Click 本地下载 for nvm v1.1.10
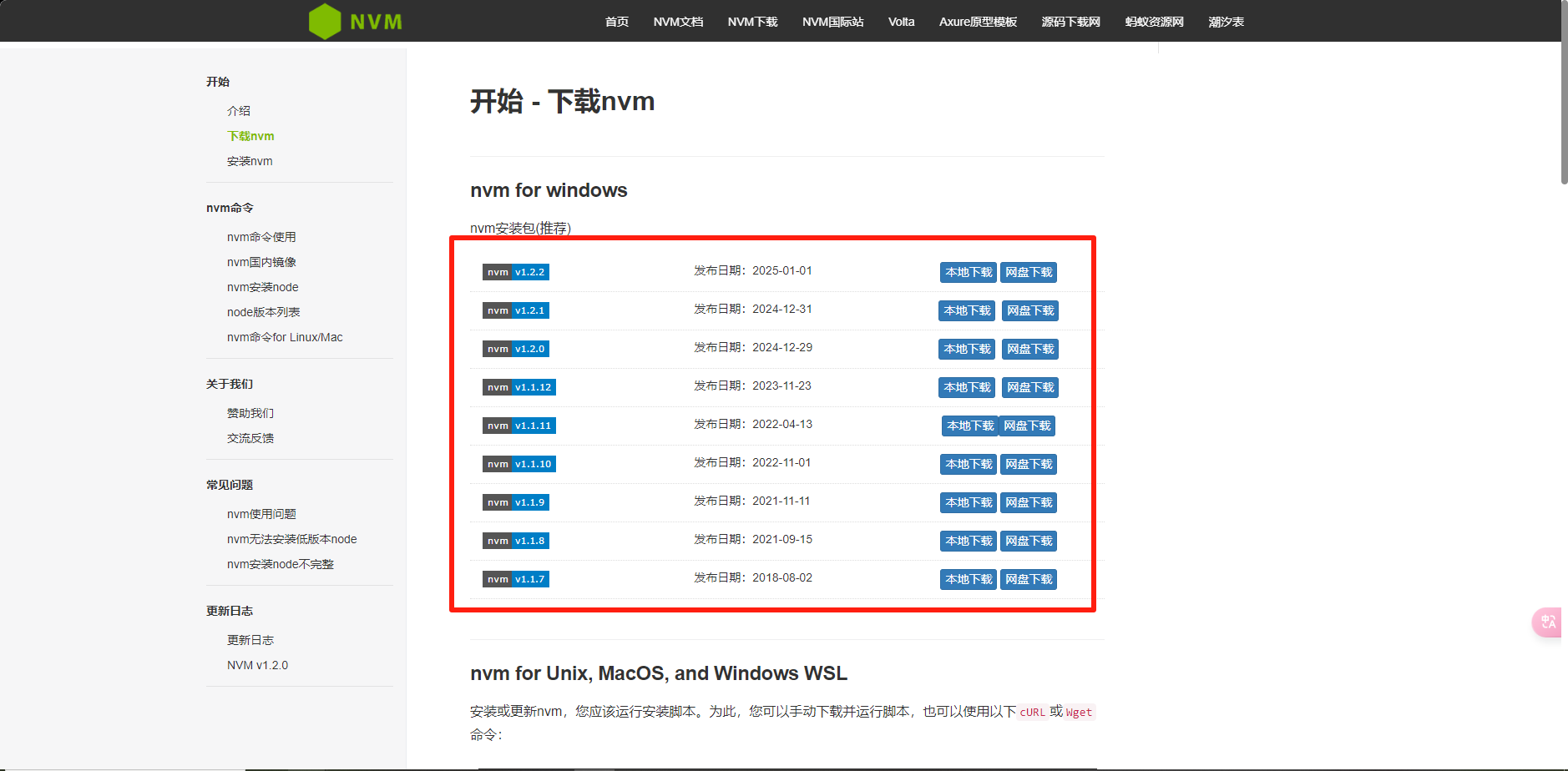The image size is (1568, 771). (969, 464)
